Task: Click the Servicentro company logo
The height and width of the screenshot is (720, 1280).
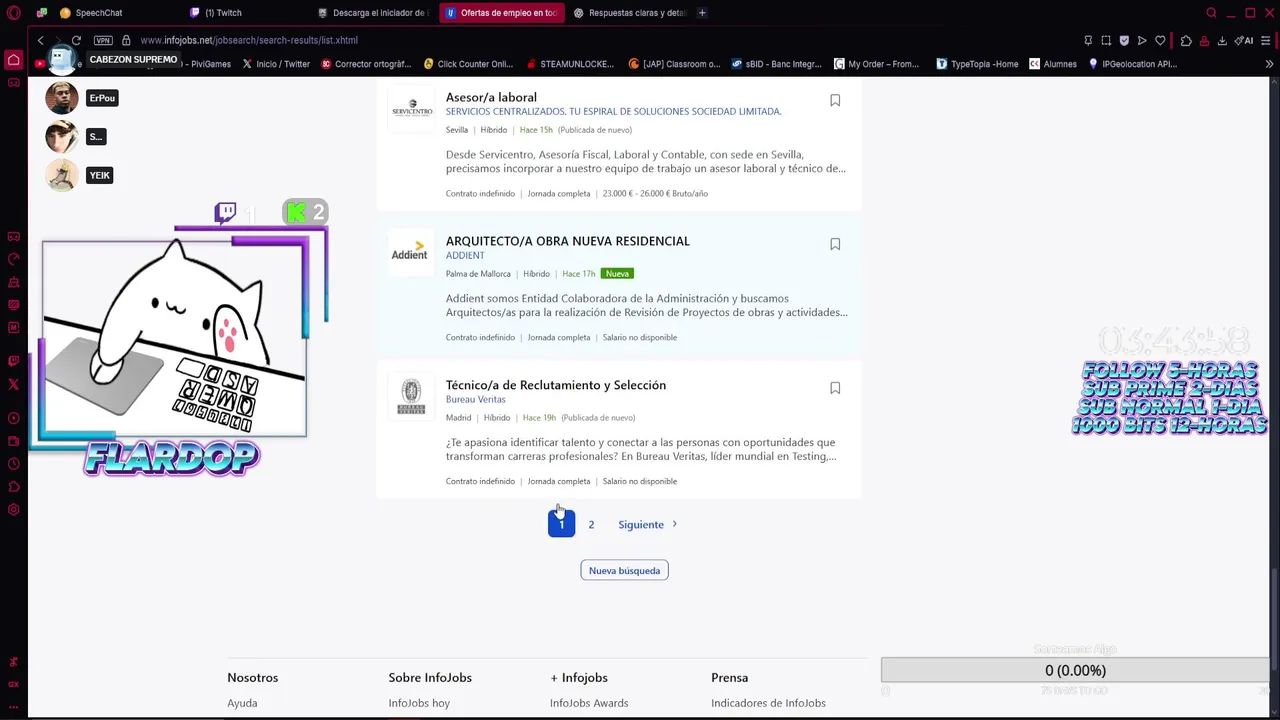Action: coord(412,108)
